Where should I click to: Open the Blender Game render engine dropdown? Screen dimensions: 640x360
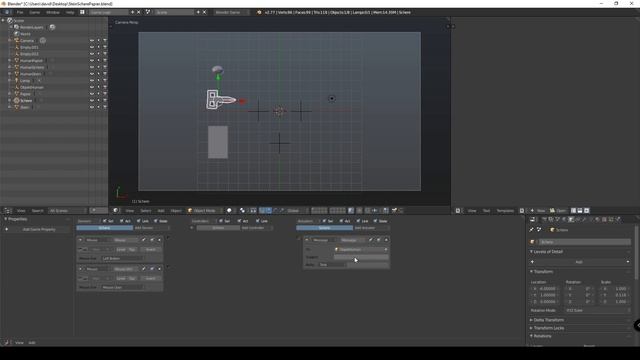point(231,12)
